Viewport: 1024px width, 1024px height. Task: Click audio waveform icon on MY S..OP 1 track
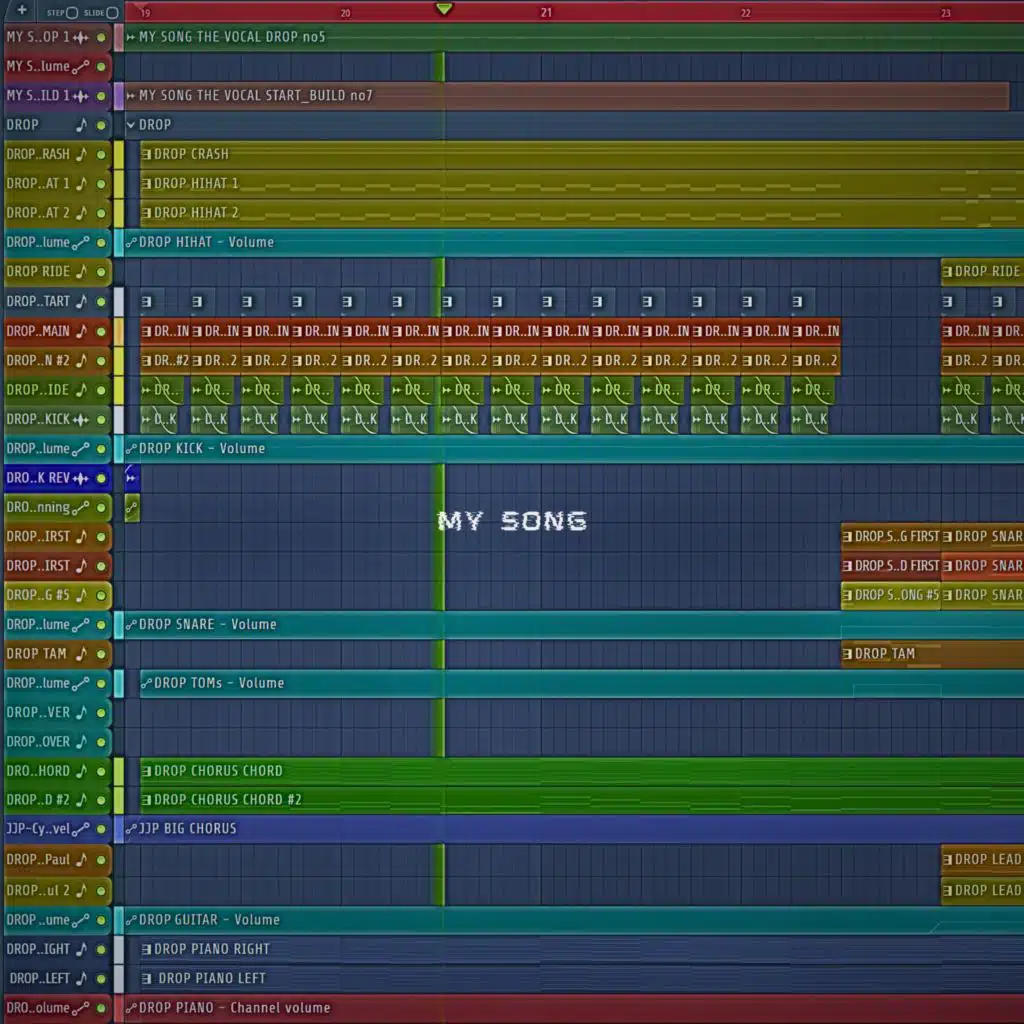click(82, 37)
